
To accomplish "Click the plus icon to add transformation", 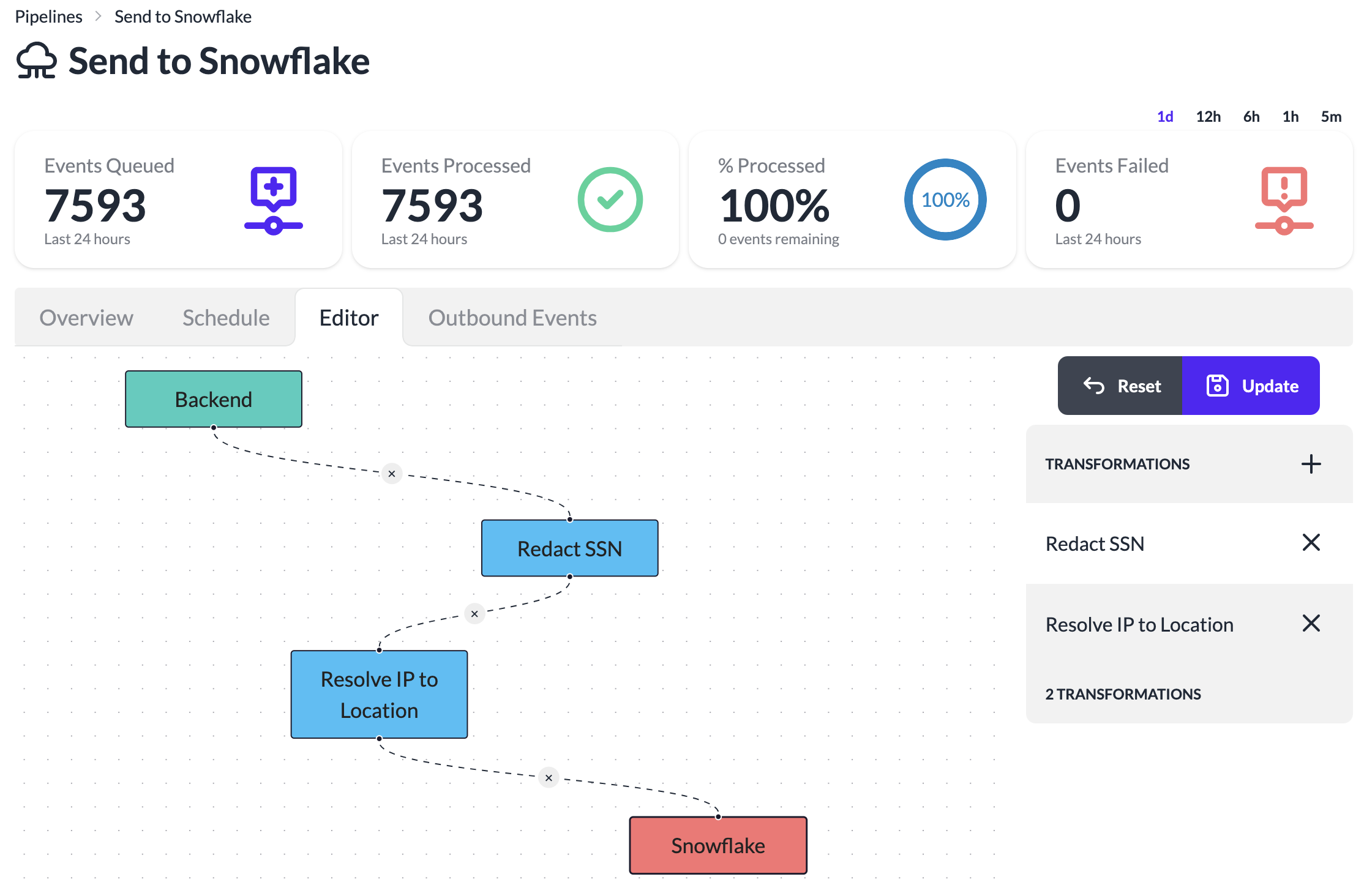I will (1311, 464).
